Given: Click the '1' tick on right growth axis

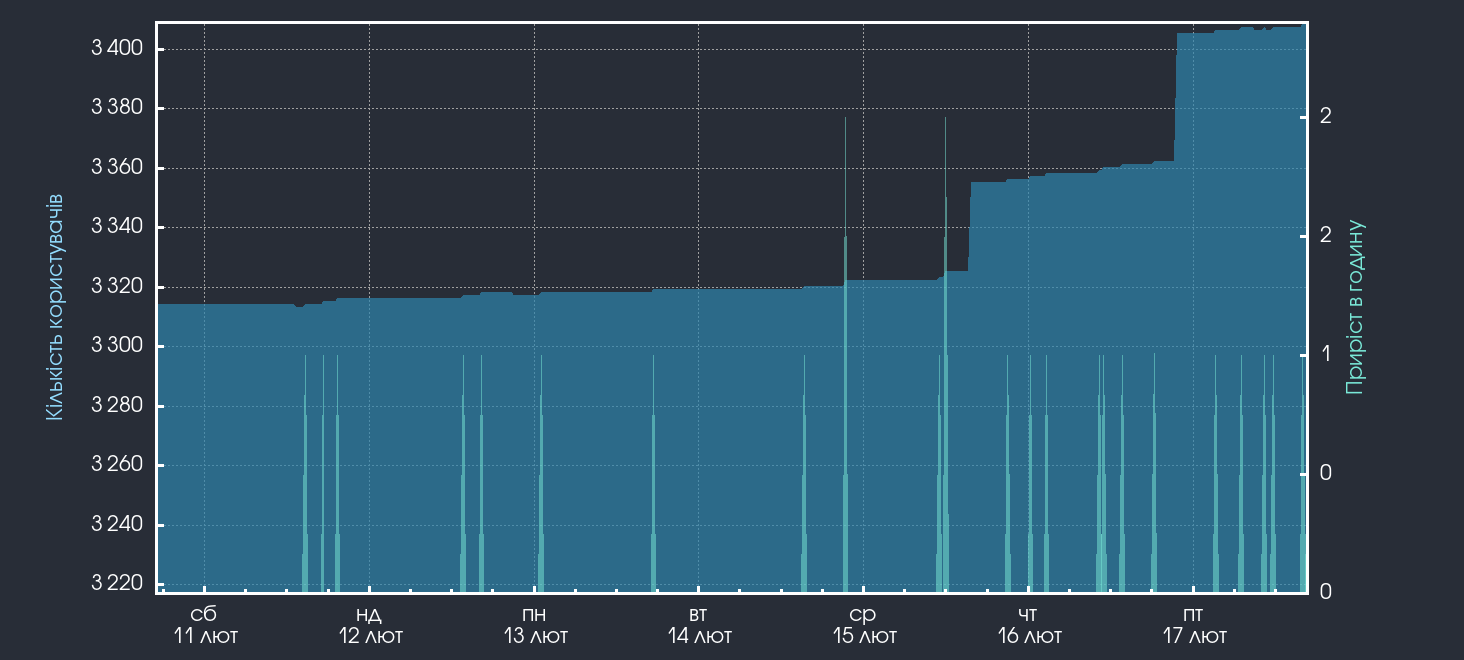Looking at the screenshot, I should tap(1325, 354).
